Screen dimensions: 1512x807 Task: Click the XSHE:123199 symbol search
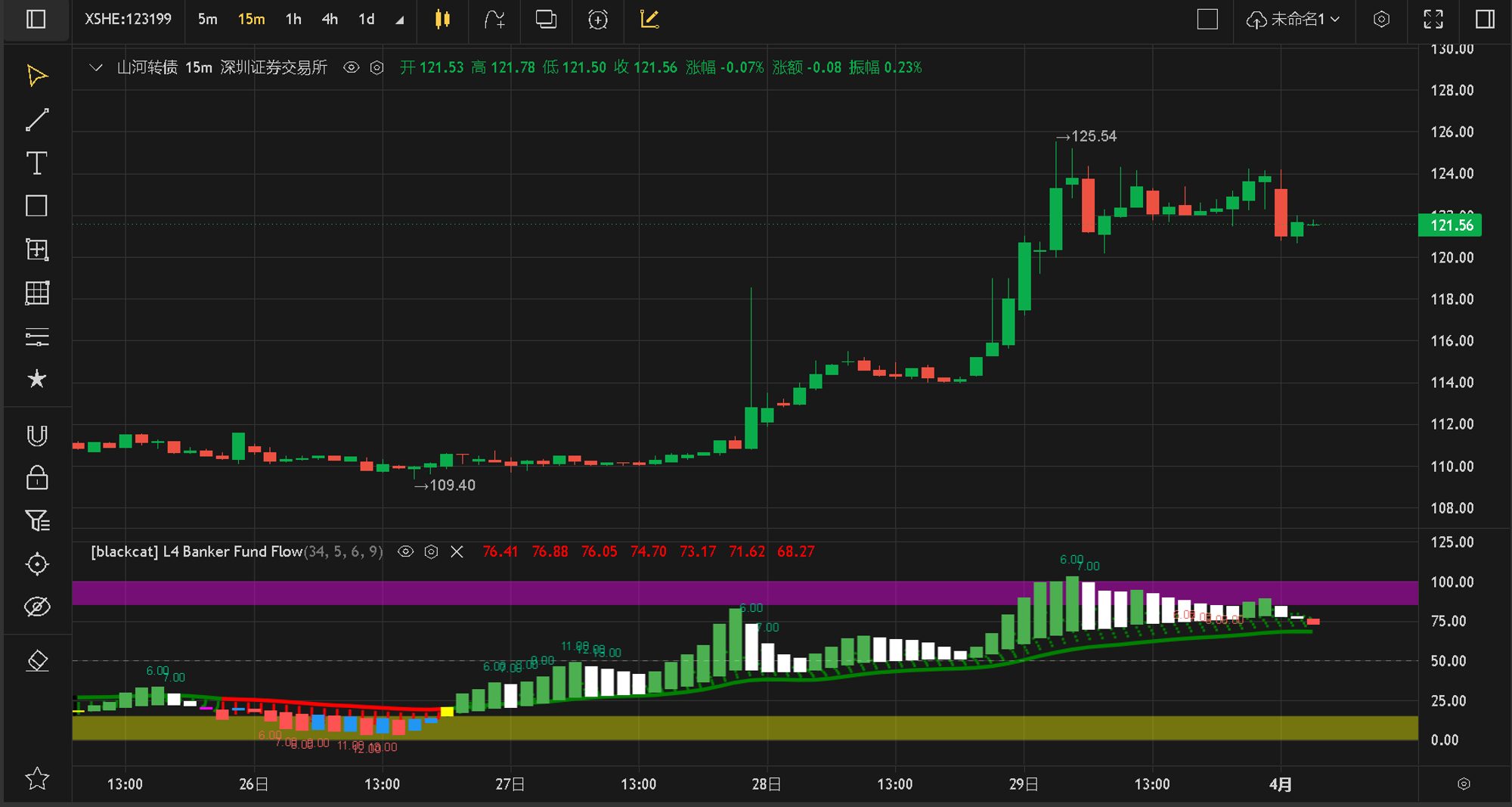coord(128,19)
